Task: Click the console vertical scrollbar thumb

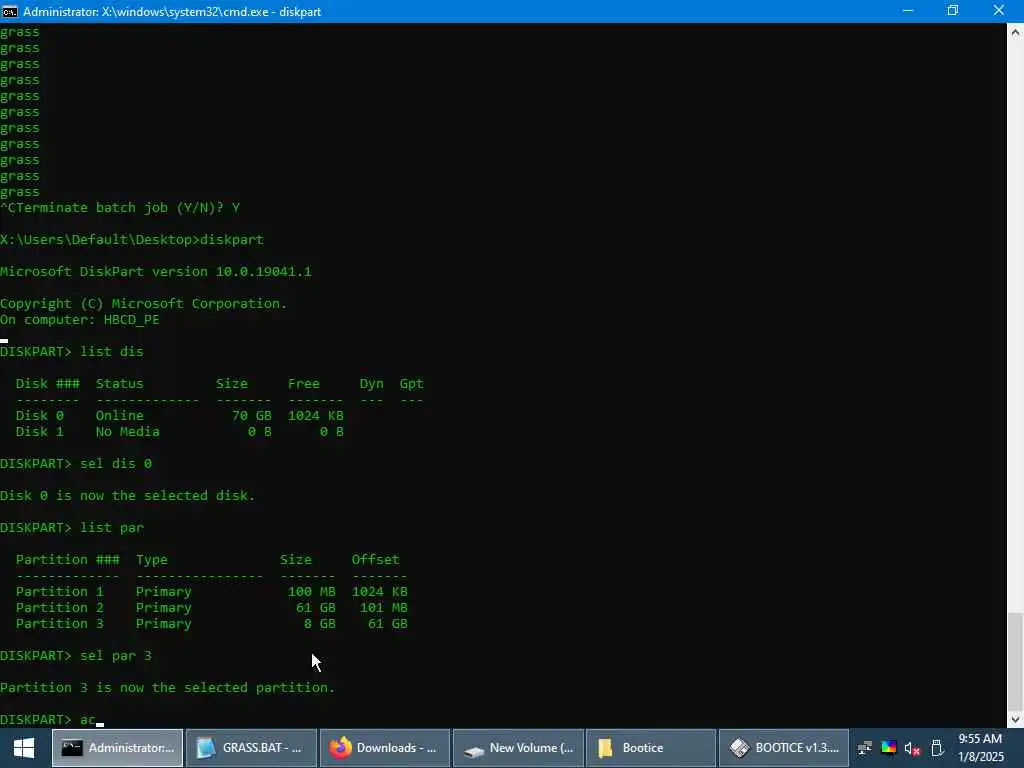Action: tap(1016, 660)
